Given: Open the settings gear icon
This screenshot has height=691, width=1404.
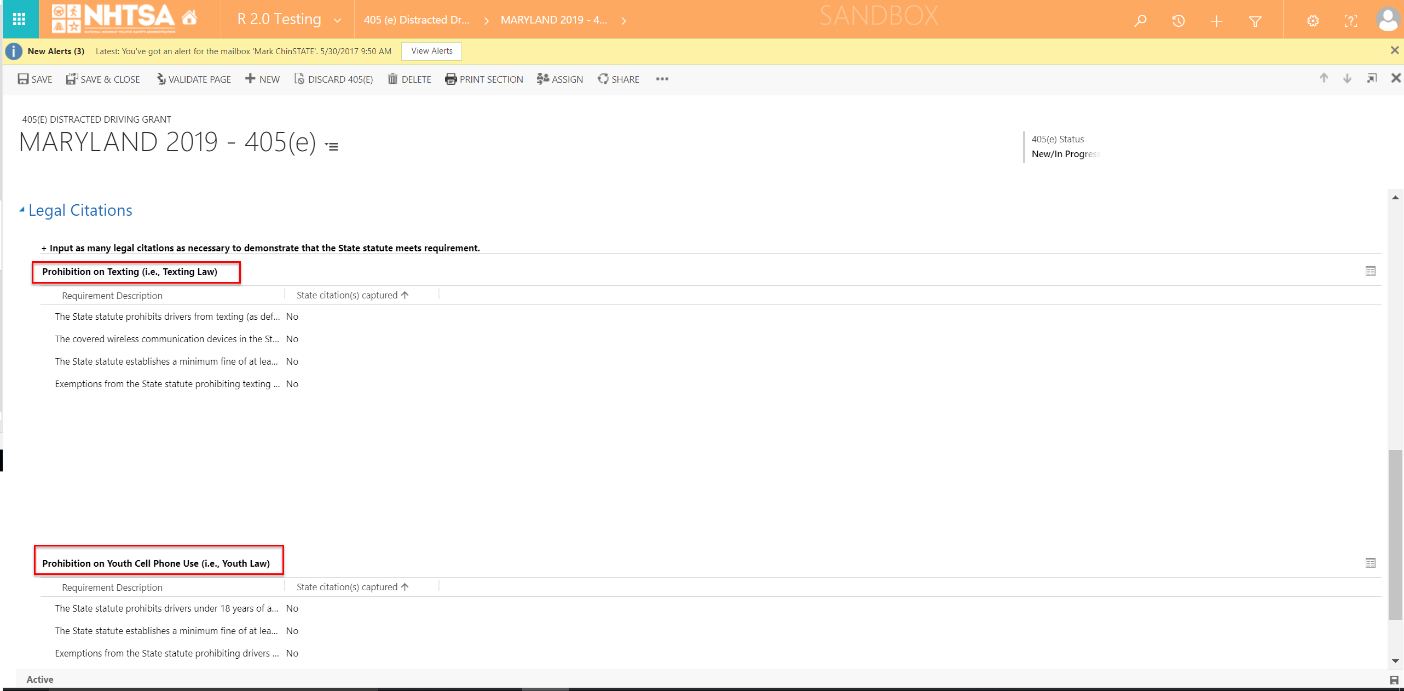Looking at the screenshot, I should coord(1313,20).
